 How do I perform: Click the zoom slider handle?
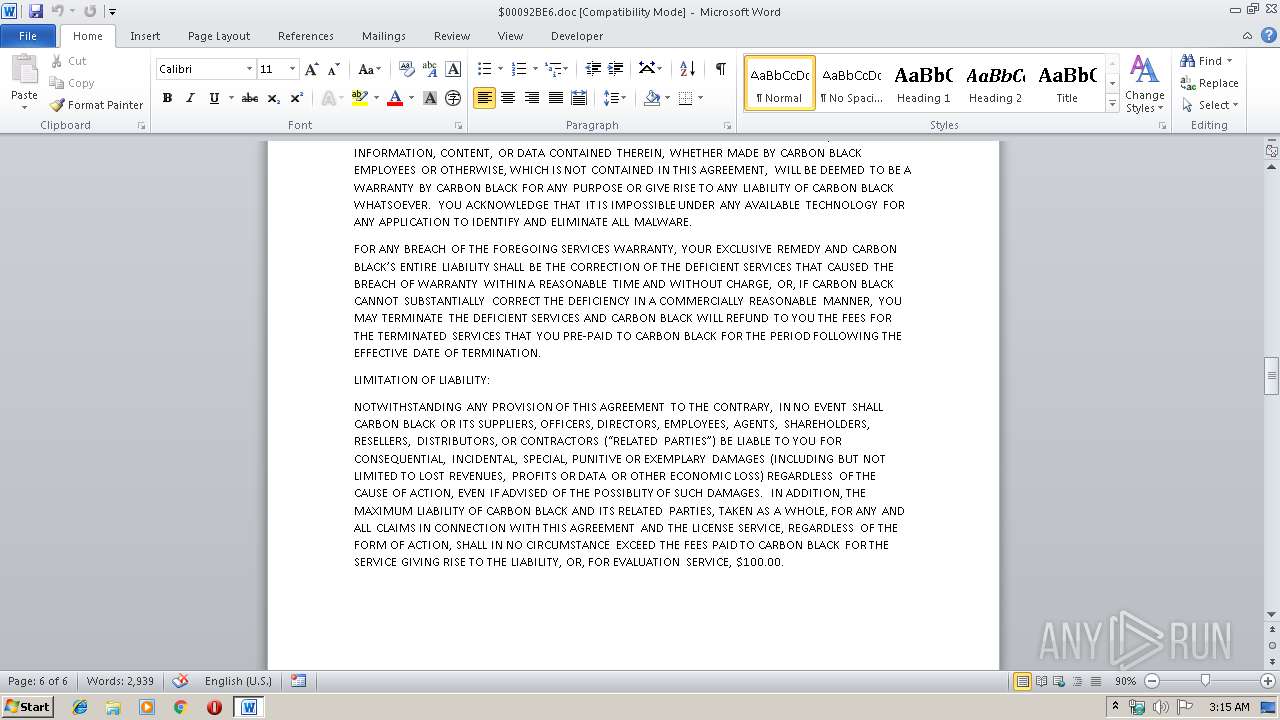click(x=1205, y=681)
